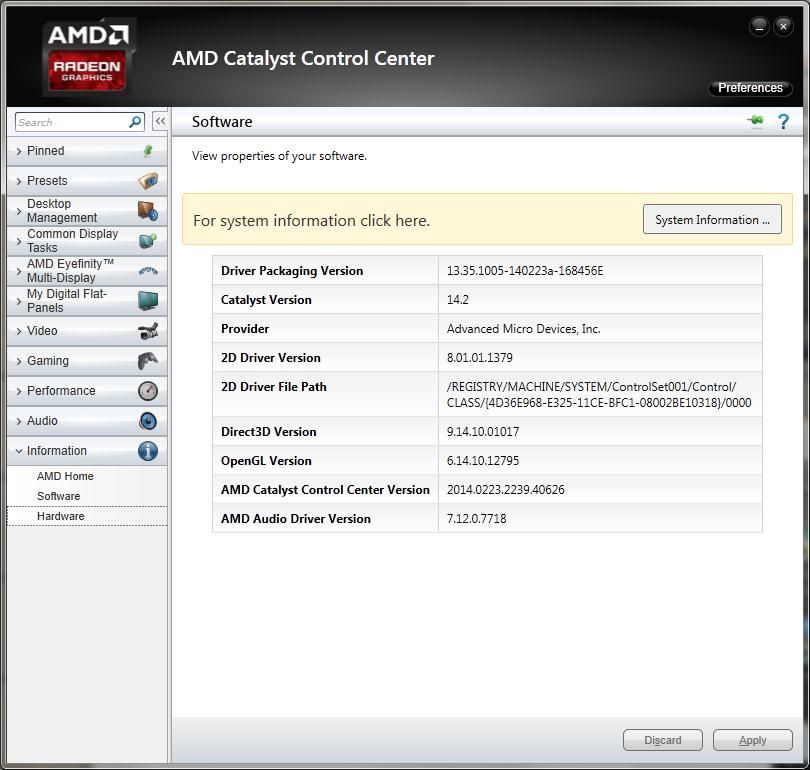Close the Catalyst Control Center window
Image resolution: width=810 pixels, height=770 pixels.
click(x=783, y=26)
